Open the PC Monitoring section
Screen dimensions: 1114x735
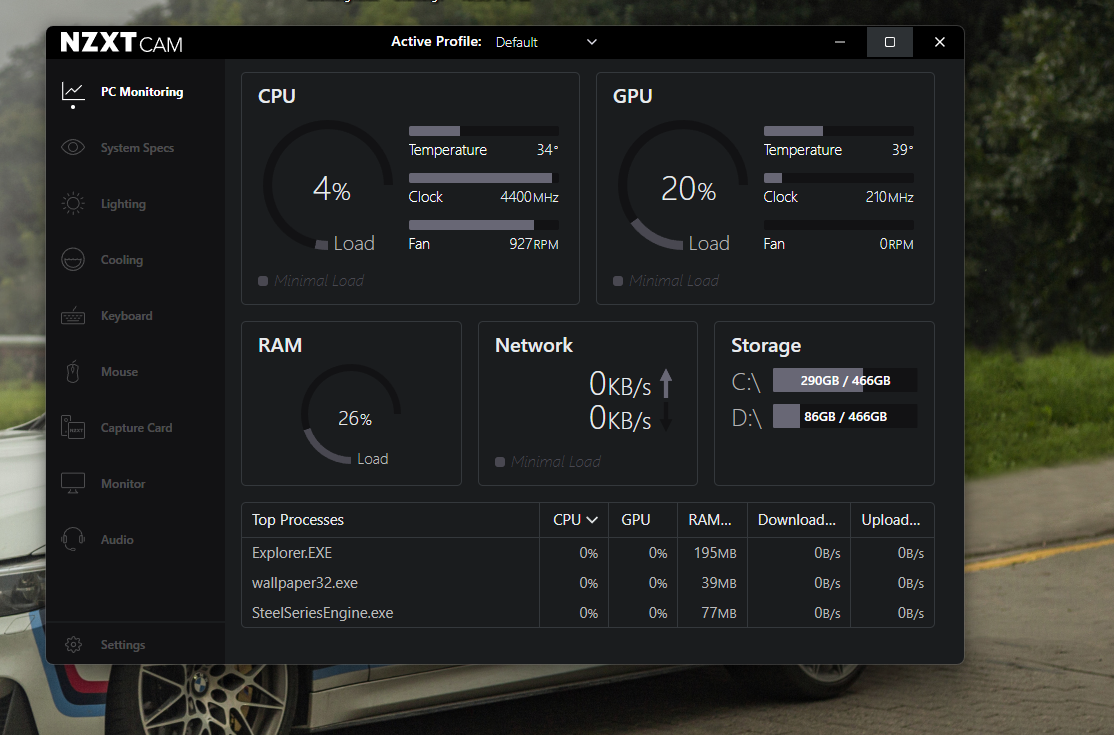tap(142, 92)
